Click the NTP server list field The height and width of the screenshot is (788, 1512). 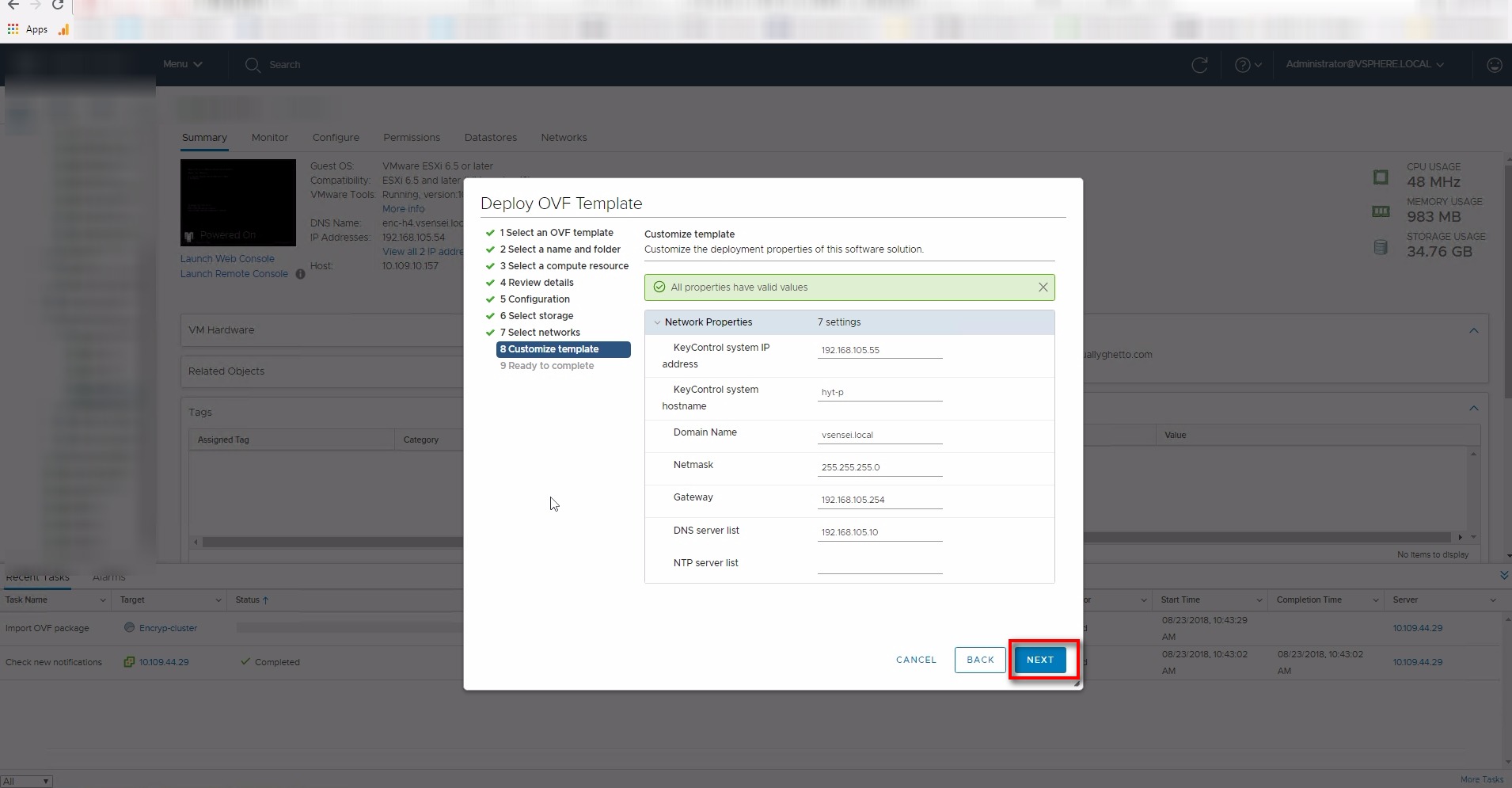click(879, 564)
